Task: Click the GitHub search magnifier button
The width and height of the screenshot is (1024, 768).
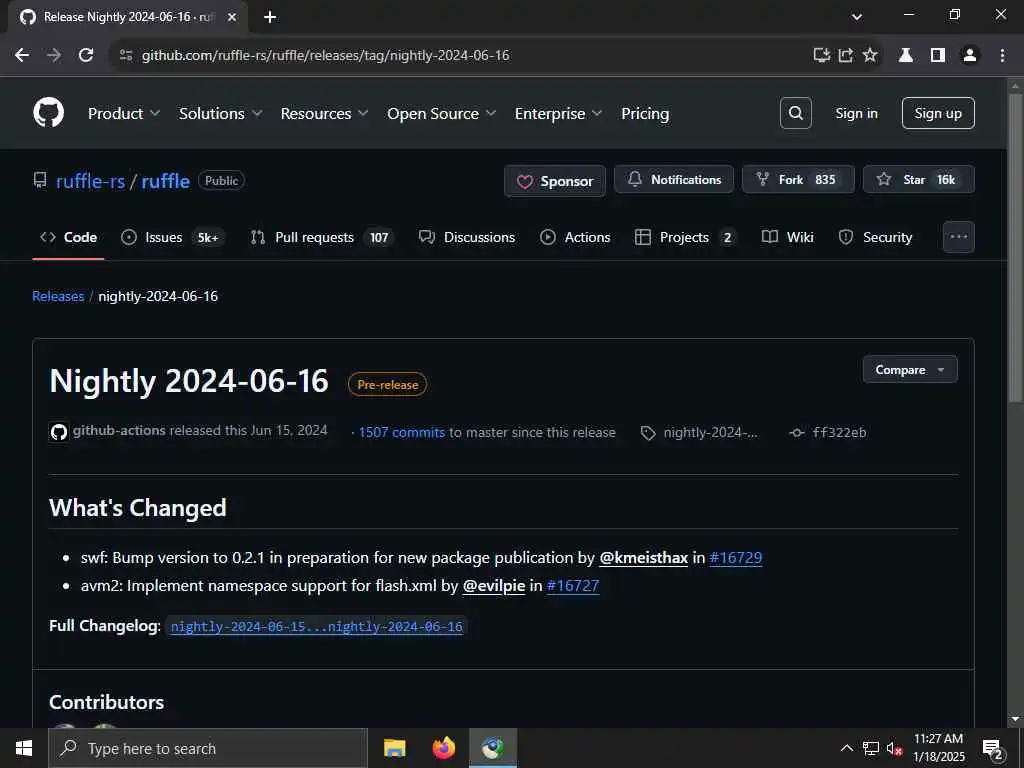Action: (795, 113)
